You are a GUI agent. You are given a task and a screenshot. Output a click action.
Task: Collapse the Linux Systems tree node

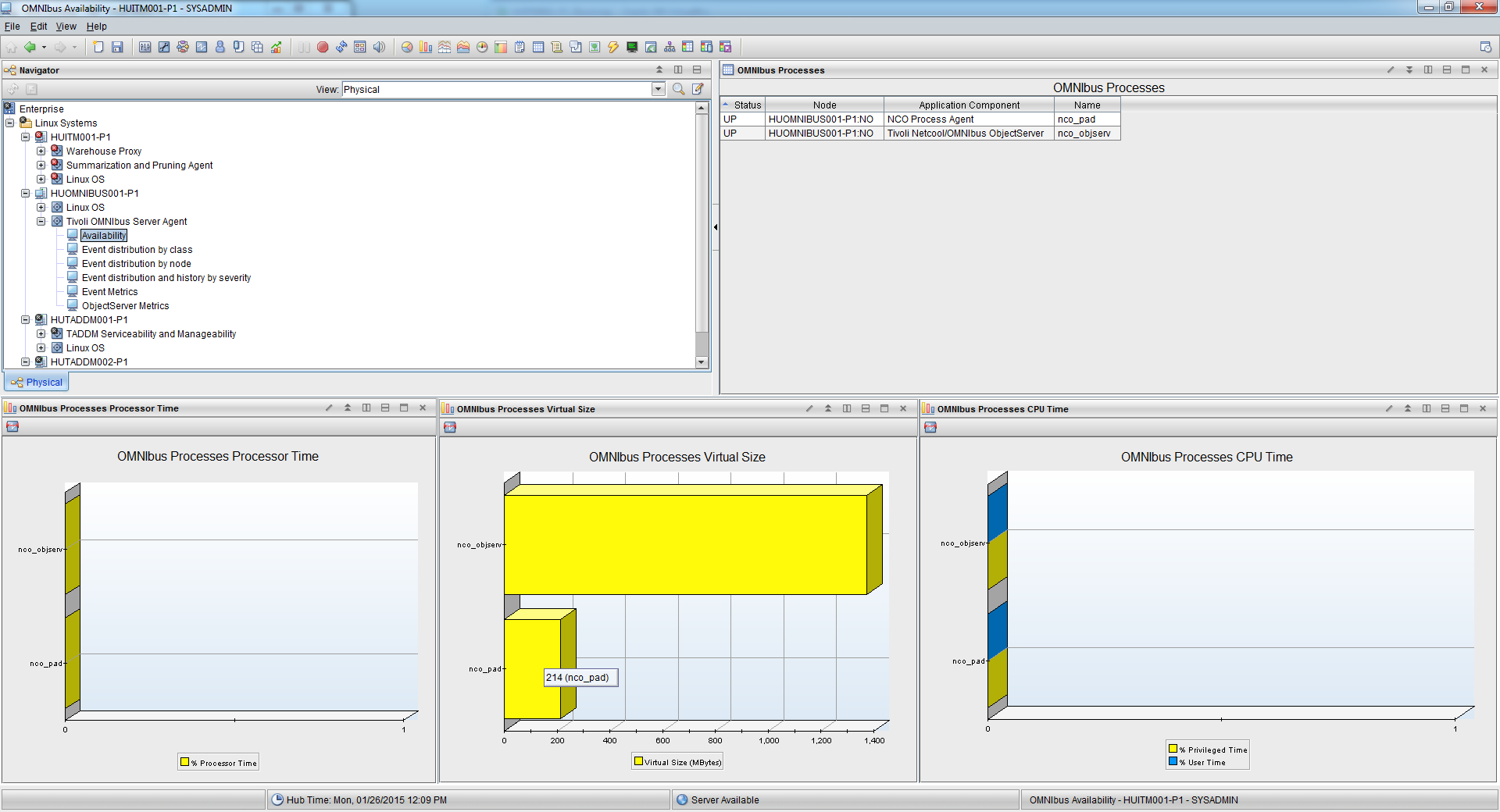10,123
